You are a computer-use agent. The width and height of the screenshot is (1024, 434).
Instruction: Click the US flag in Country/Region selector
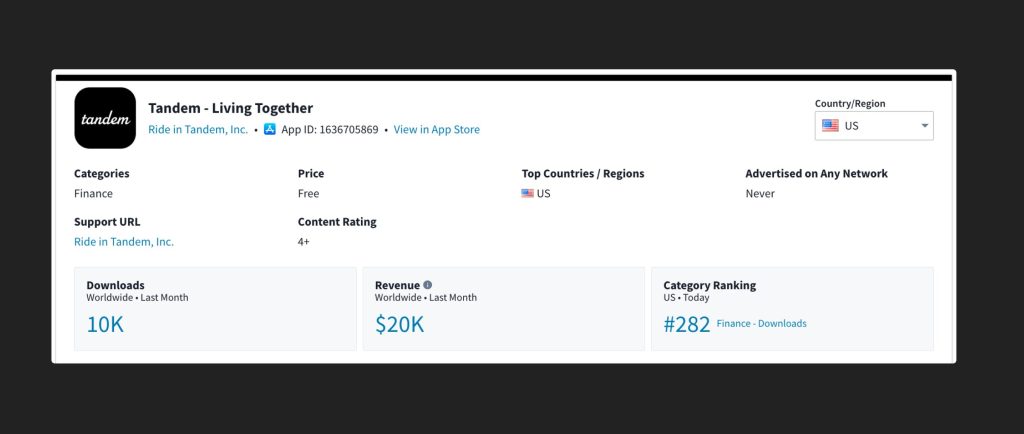click(x=830, y=126)
